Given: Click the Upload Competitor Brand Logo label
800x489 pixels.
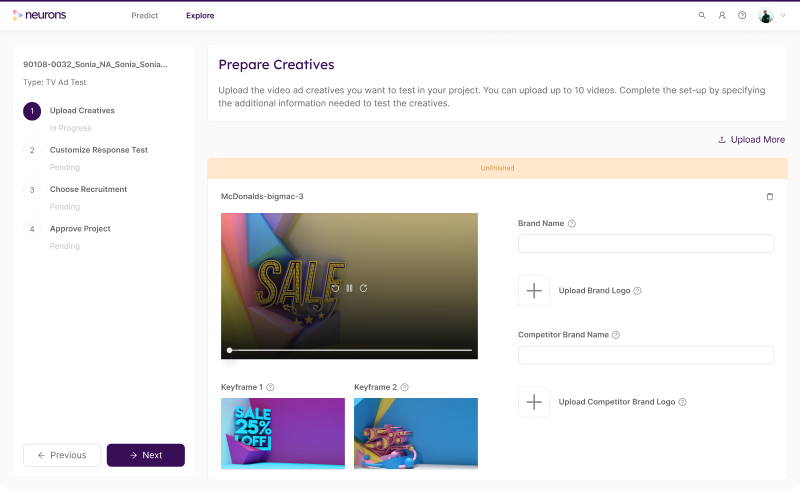Looking at the screenshot, I should tap(617, 402).
